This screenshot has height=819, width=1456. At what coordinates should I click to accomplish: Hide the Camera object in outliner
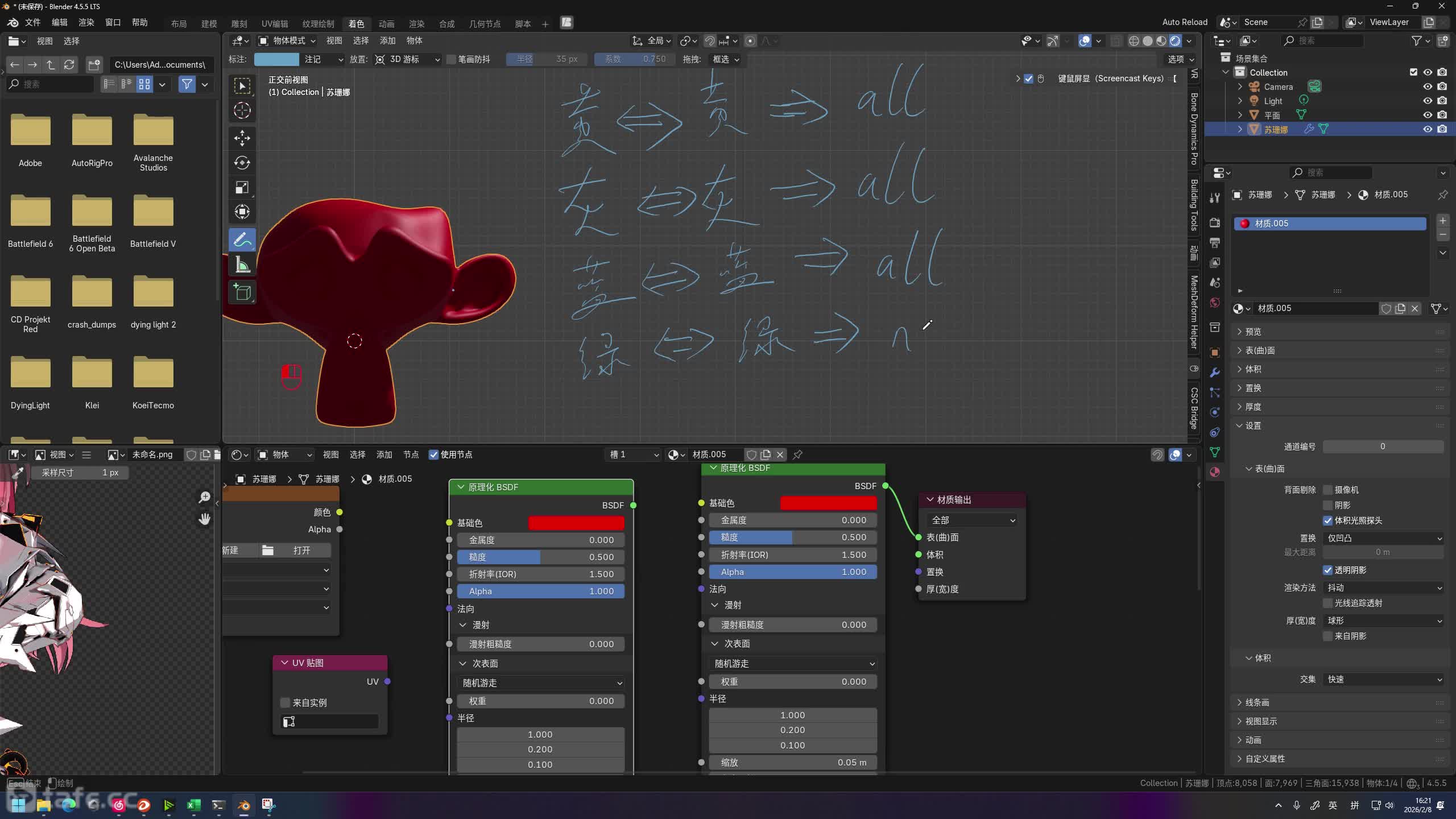pyautogui.click(x=1427, y=86)
